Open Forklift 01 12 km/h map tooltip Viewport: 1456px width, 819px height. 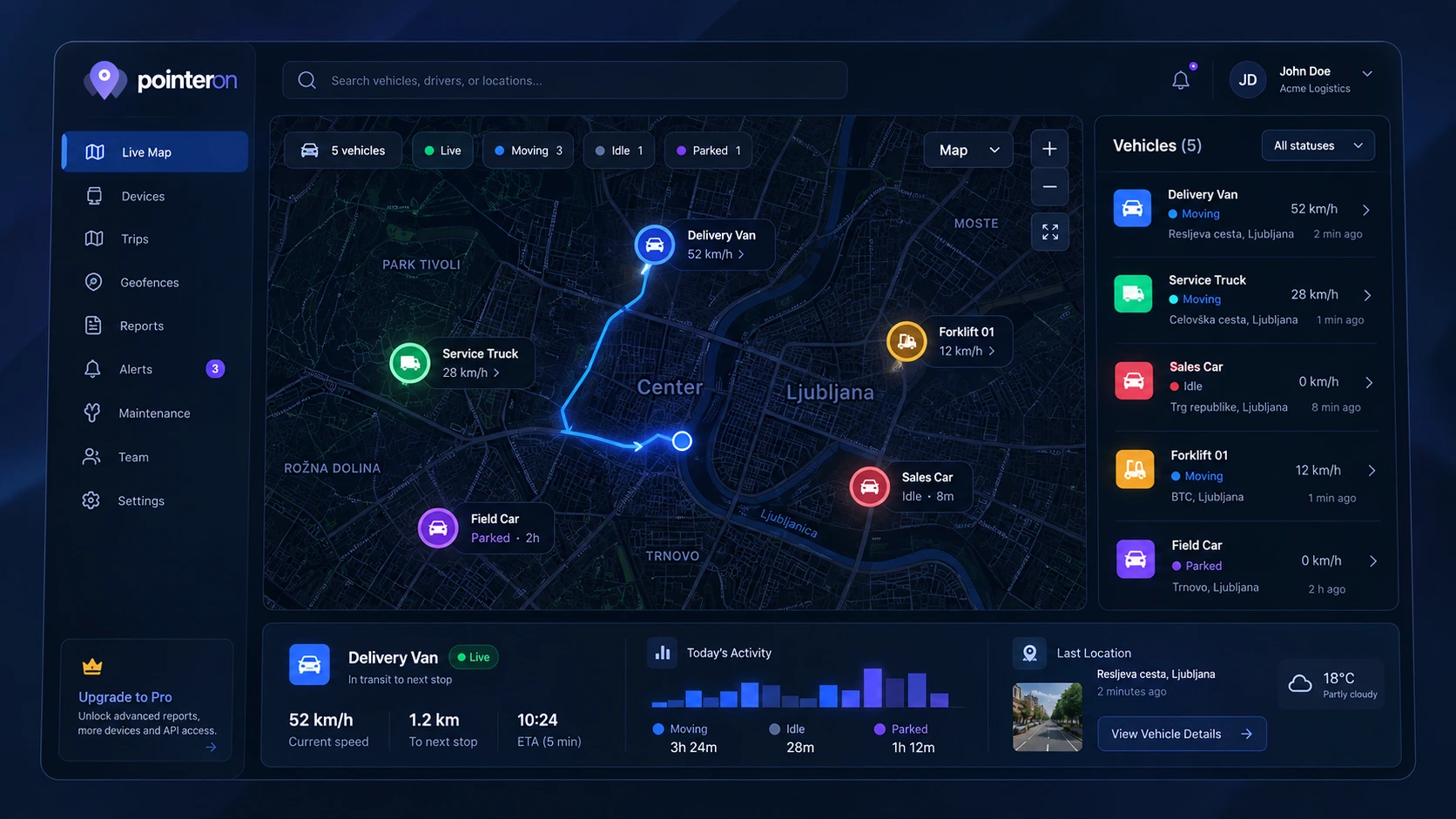tap(969, 341)
